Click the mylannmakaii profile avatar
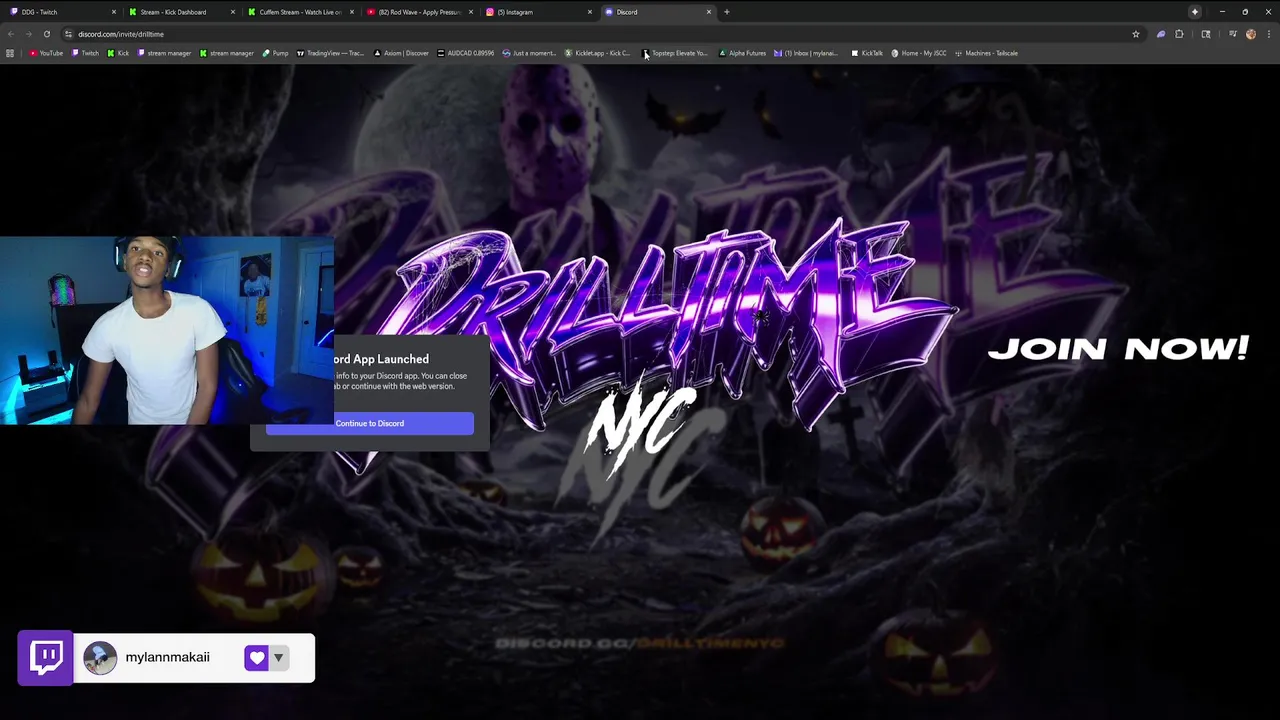Viewport: 1280px width, 720px height. click(x=100, y=657)
